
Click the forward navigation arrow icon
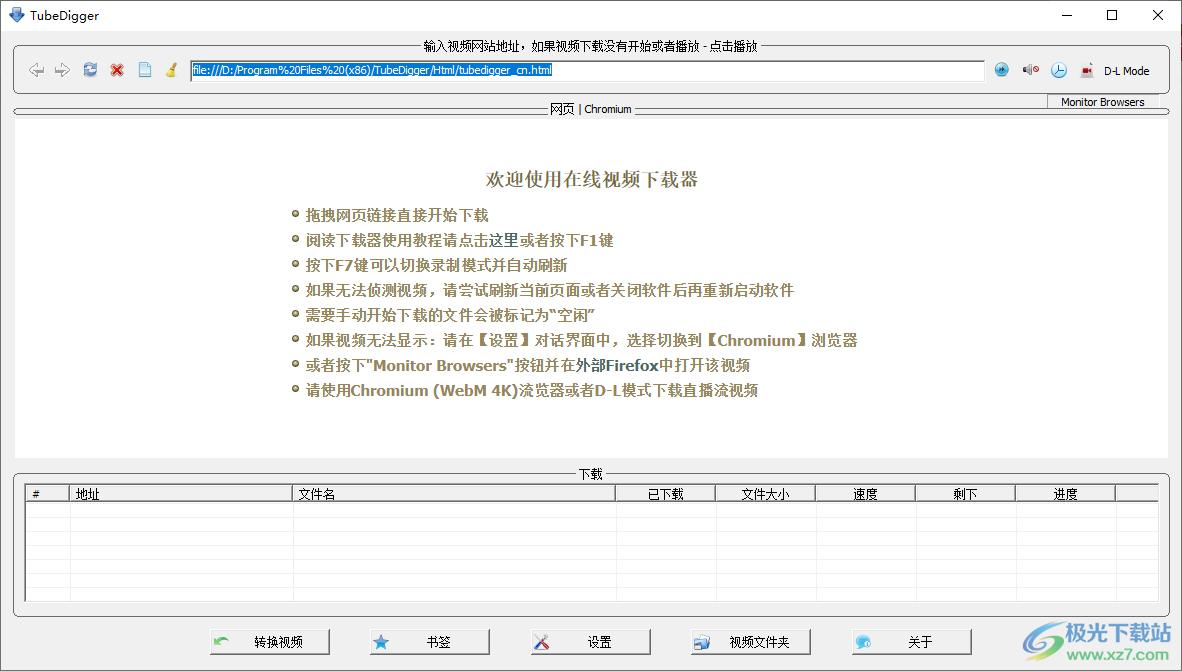(x=62, y=70)
